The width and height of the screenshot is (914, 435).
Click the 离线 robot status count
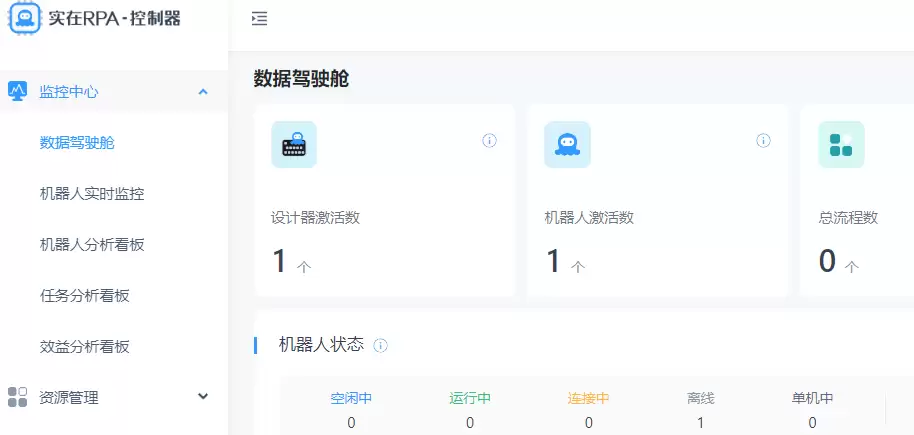tap(700, 423)
